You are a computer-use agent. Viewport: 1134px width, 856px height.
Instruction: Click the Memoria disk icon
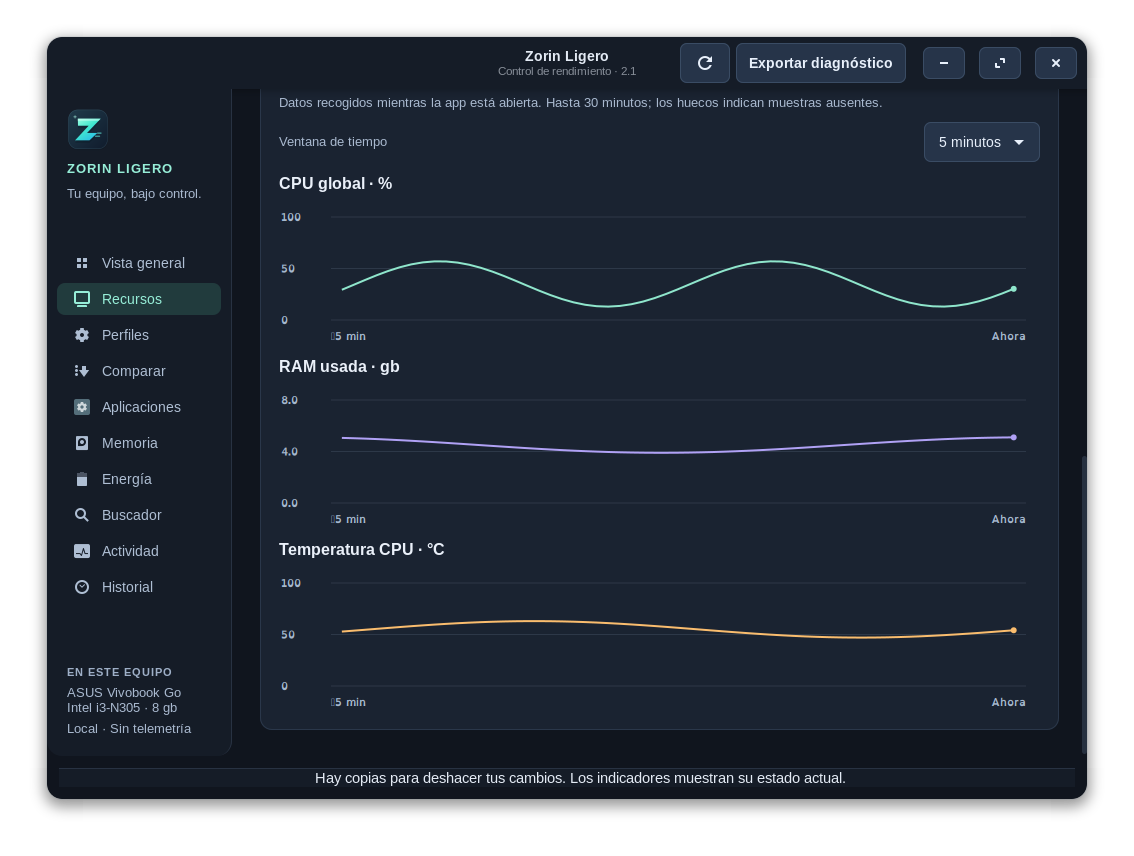82,443
